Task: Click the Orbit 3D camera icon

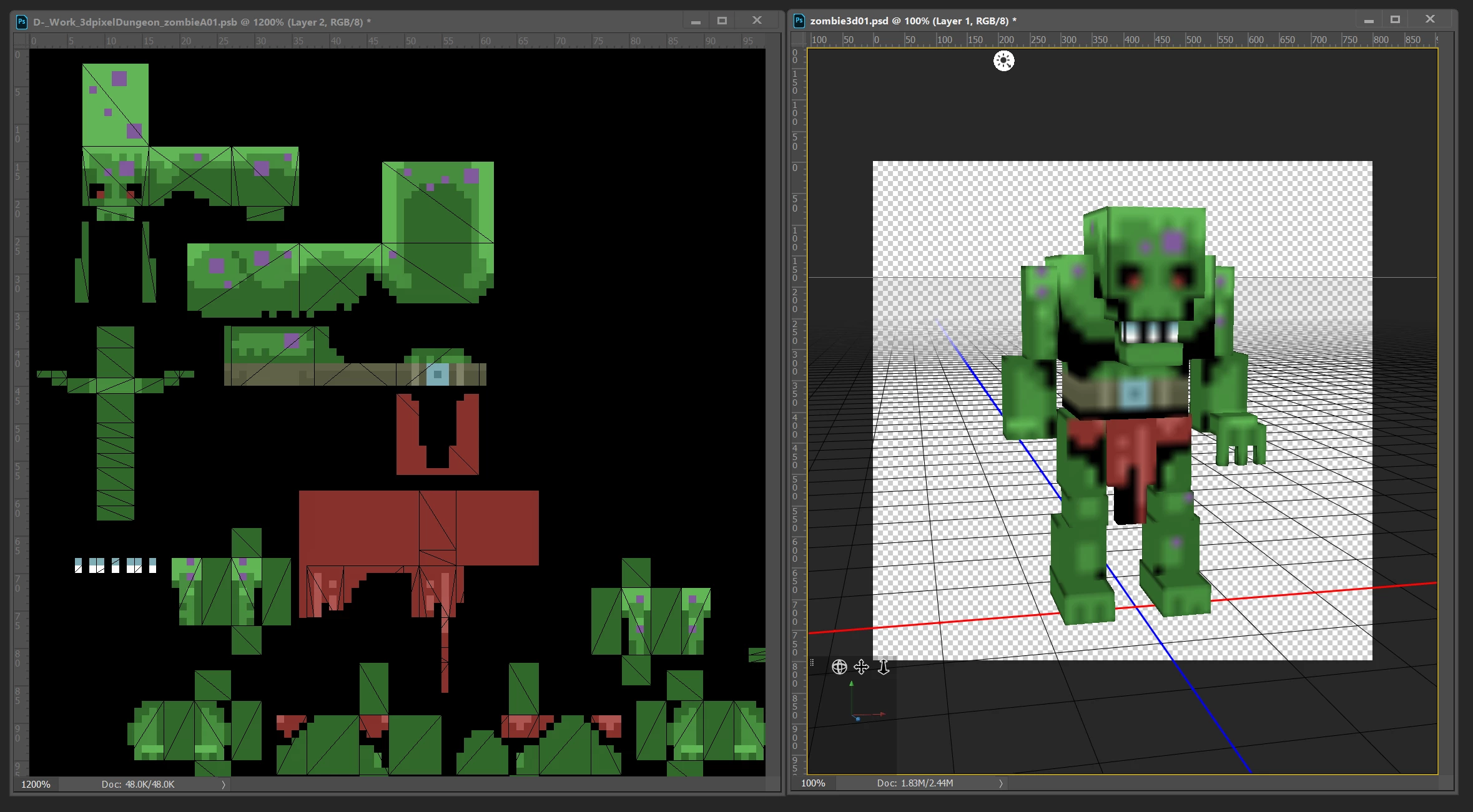Action: [839, 667]
